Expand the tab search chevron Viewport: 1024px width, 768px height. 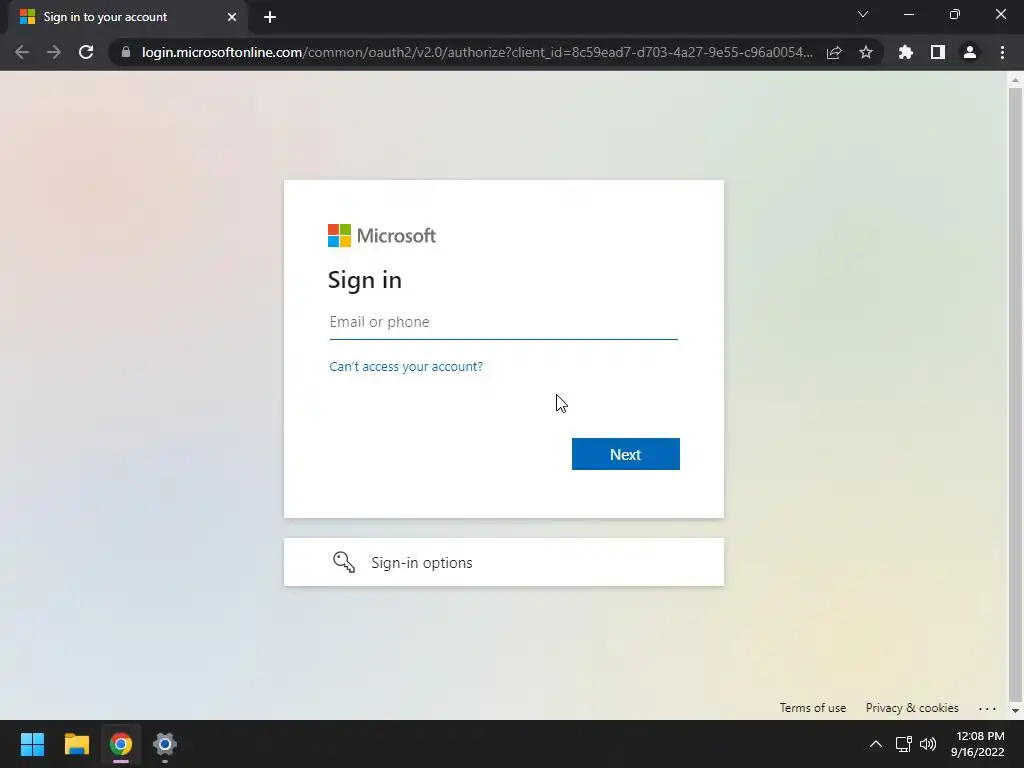click(x=863, y=14)
